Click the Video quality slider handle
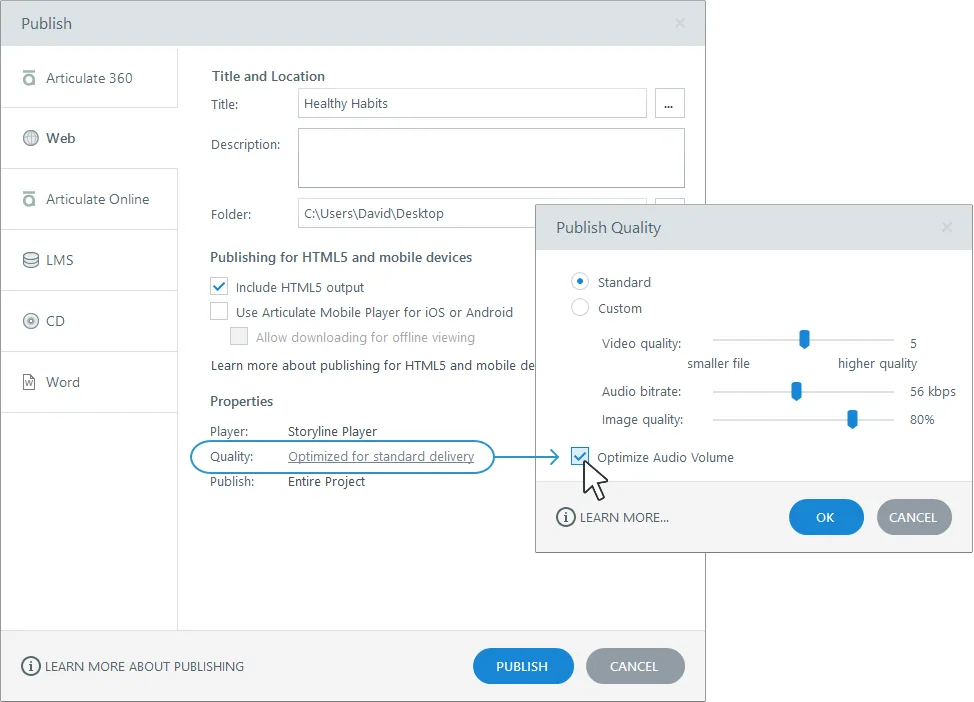The height and width of the screenshot is (702, 974). (x=804, y=340)
